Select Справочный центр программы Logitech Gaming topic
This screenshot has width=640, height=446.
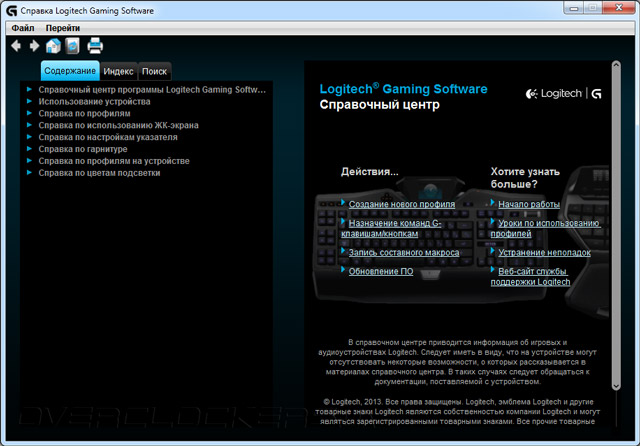(152, 90)
